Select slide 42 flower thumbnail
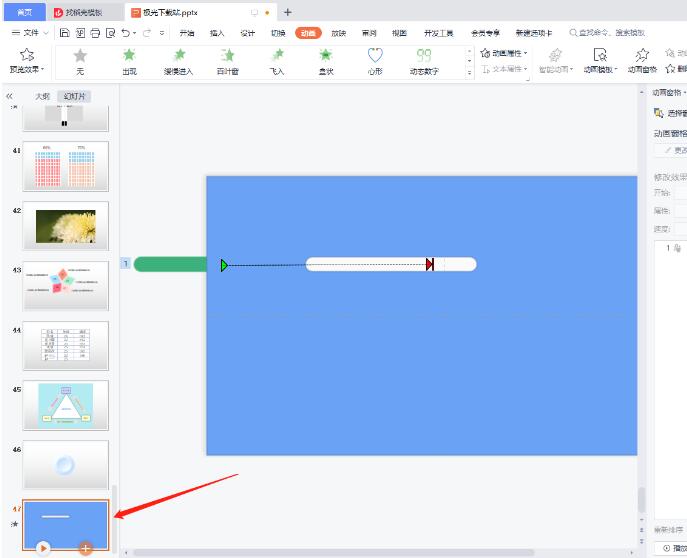 pyautogui.click(x=65, y=225)
